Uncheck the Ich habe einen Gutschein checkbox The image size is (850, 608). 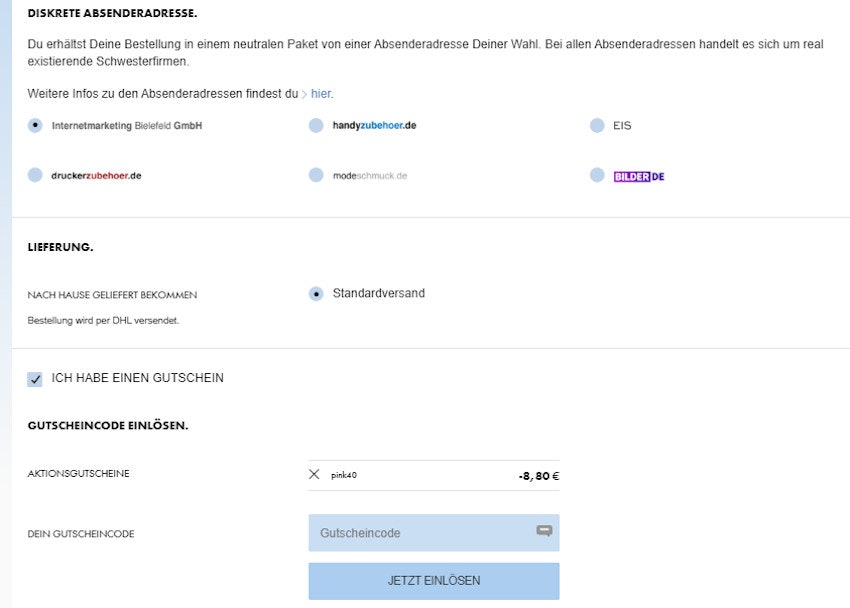(35, 379)
